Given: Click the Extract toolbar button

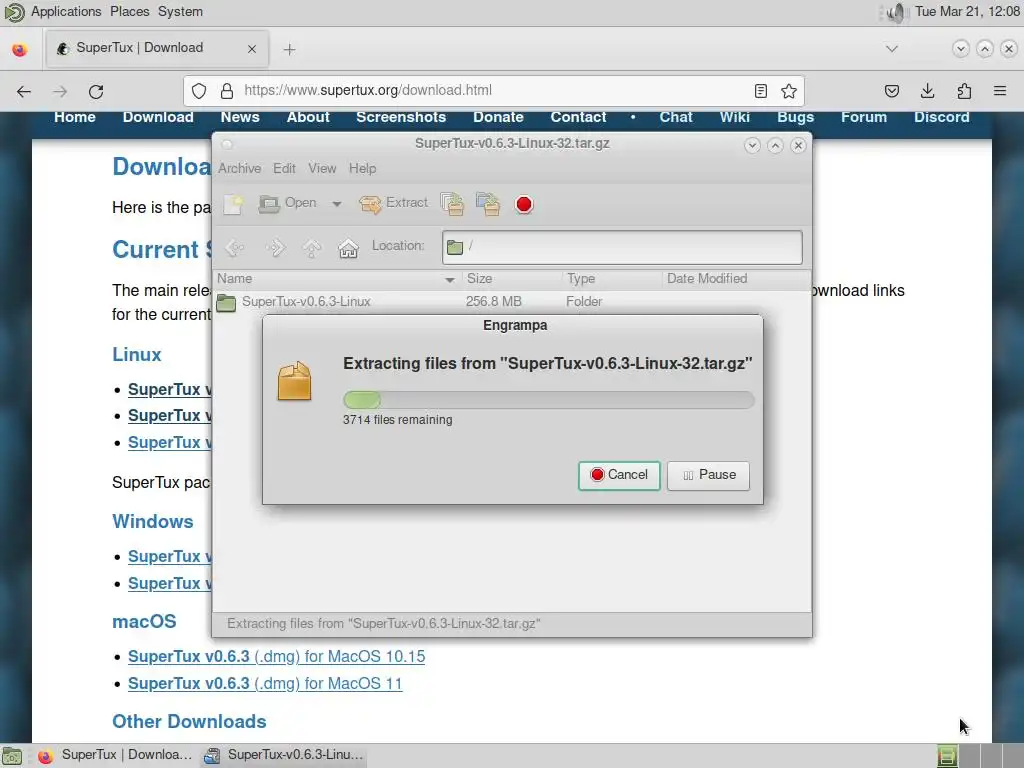Looking at the screenshot, I should click(393, 204).
